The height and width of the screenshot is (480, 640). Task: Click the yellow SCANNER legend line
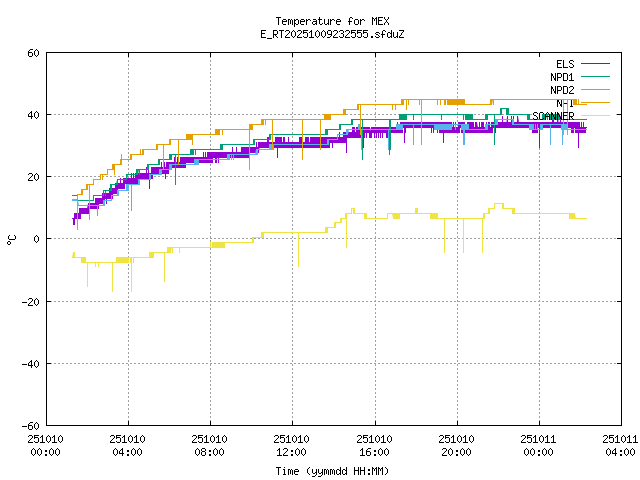(595, 116)
